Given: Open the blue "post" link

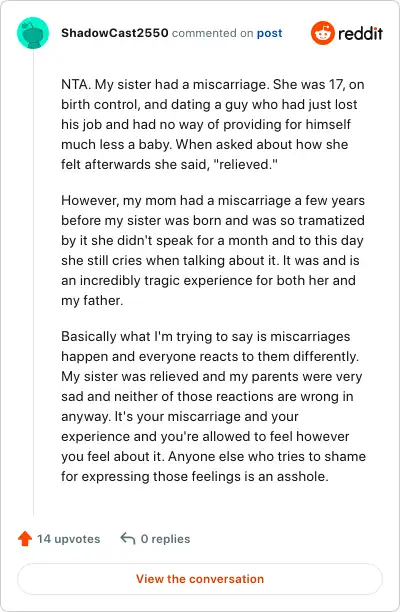Looking at the screenshot, I should click(269, 33).
